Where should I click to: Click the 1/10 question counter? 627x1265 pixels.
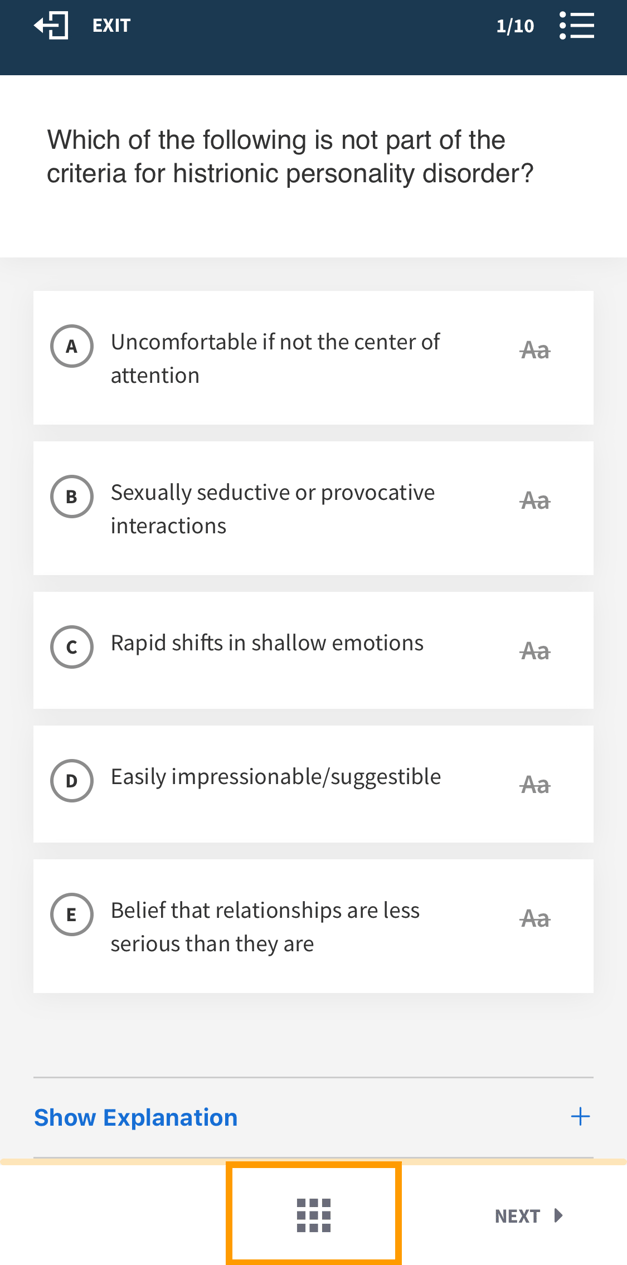click(x=515, y=26)
